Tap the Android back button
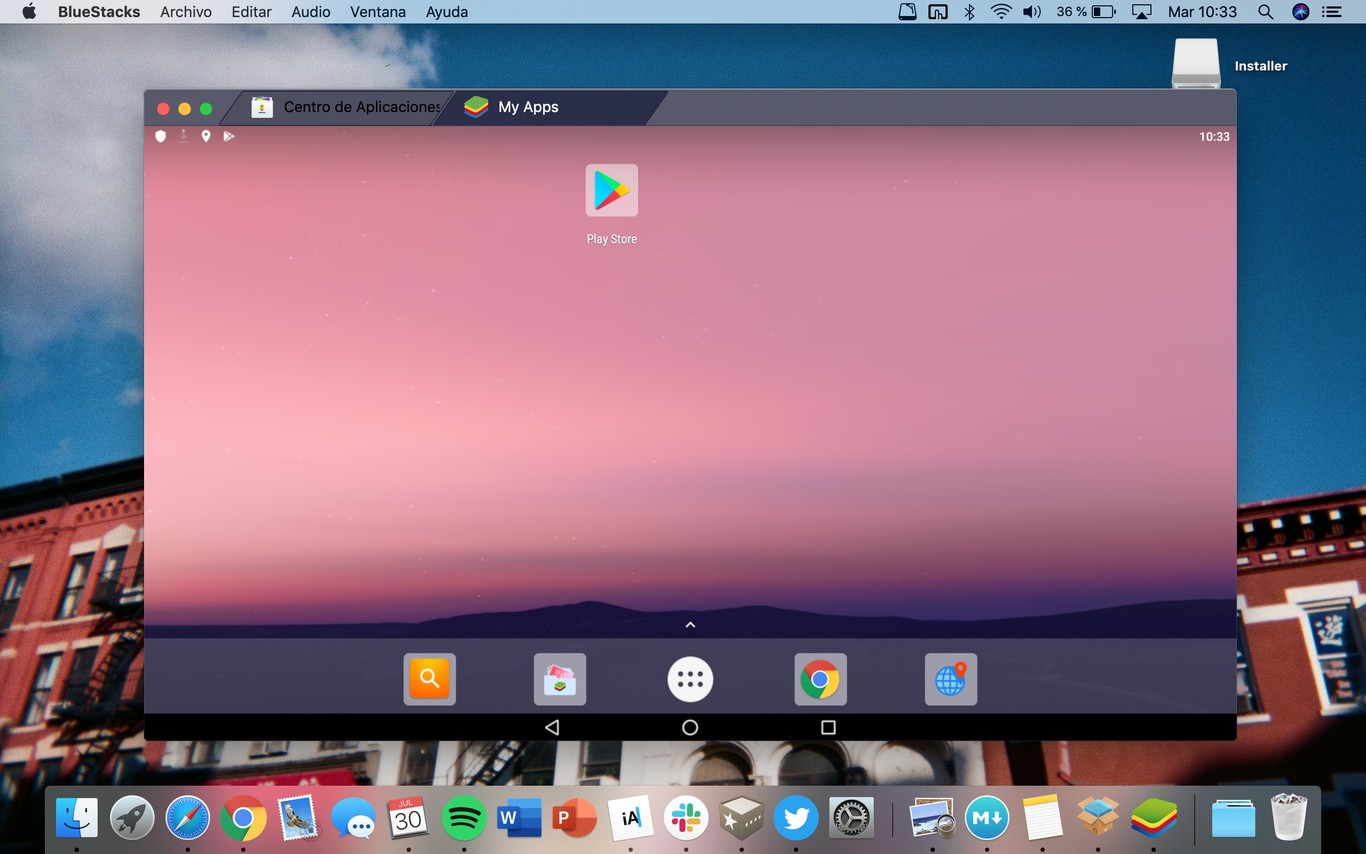The height and width of the screenshot is (854, 1366). [552, 727]
